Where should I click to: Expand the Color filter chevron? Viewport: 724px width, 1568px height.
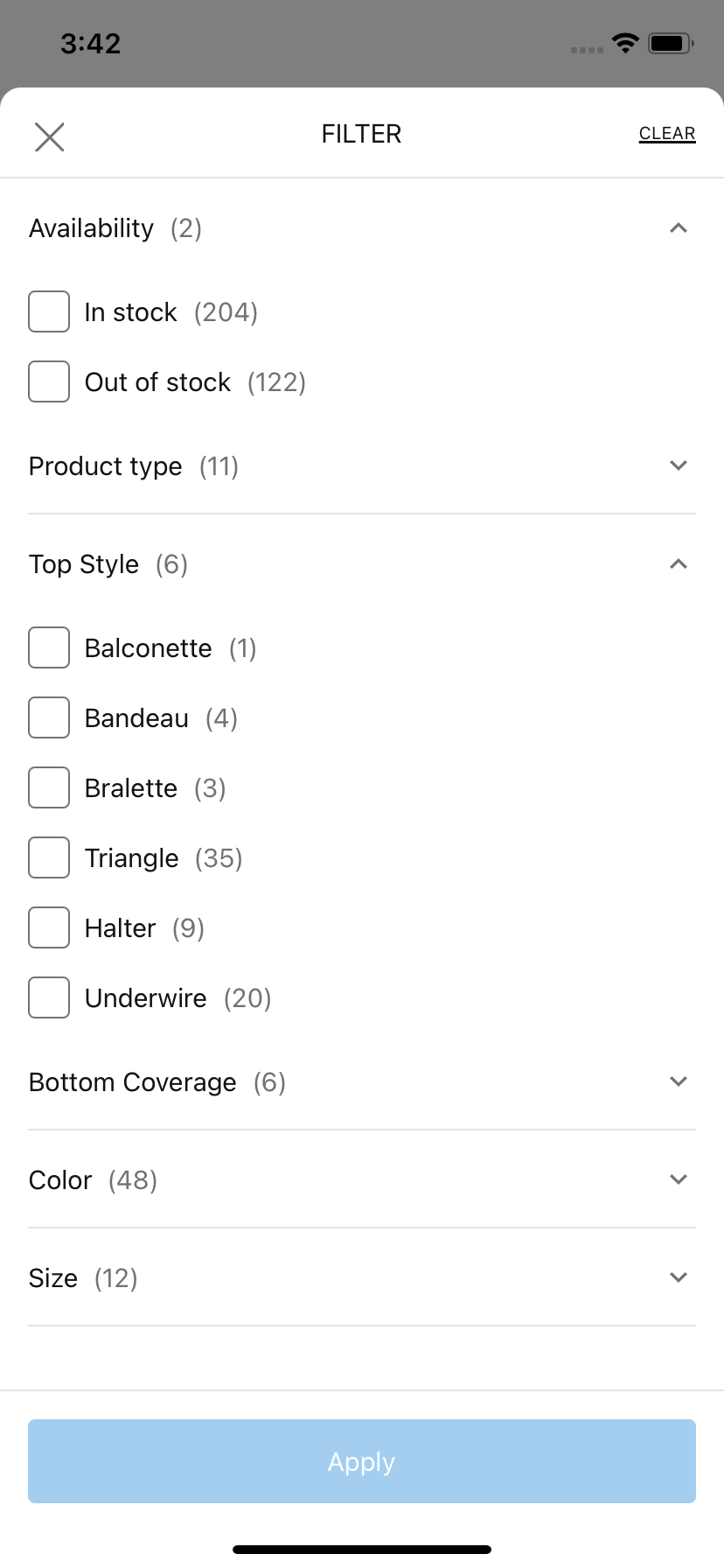[678, 1179]
